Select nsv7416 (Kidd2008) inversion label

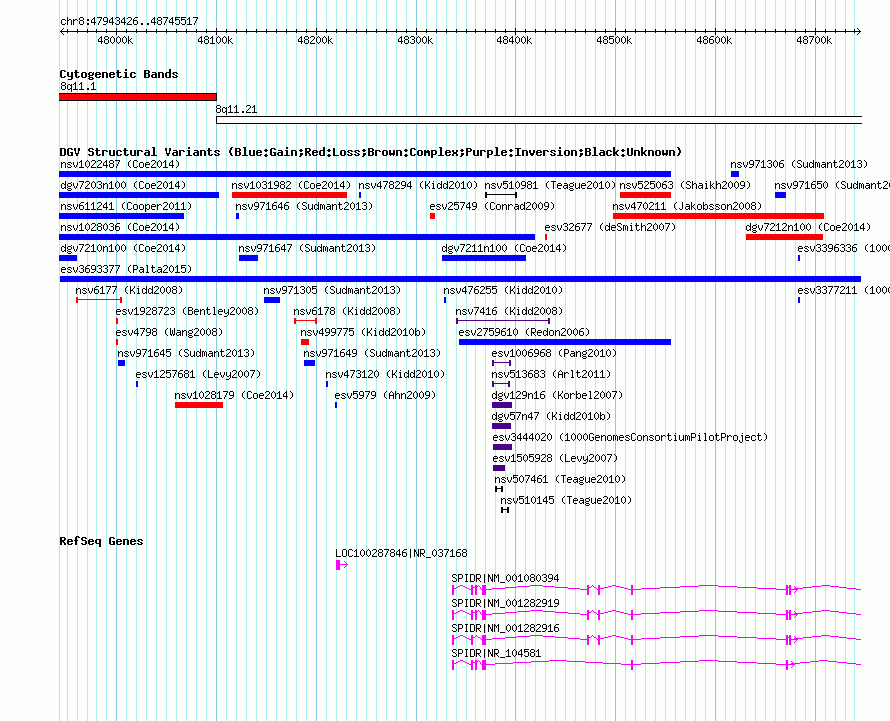pos(509,311)
